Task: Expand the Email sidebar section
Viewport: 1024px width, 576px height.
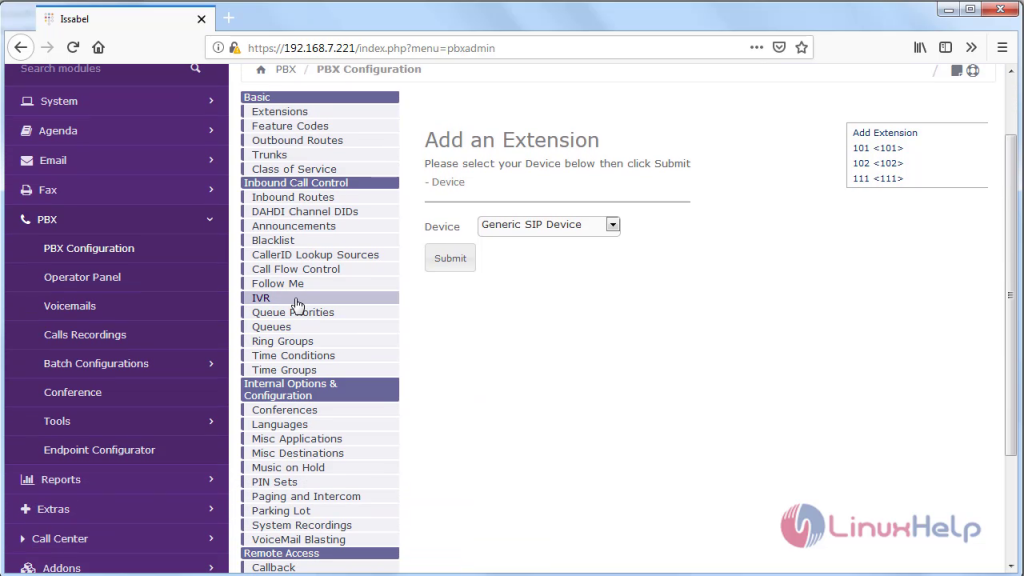Action: [x=117, y=160]
